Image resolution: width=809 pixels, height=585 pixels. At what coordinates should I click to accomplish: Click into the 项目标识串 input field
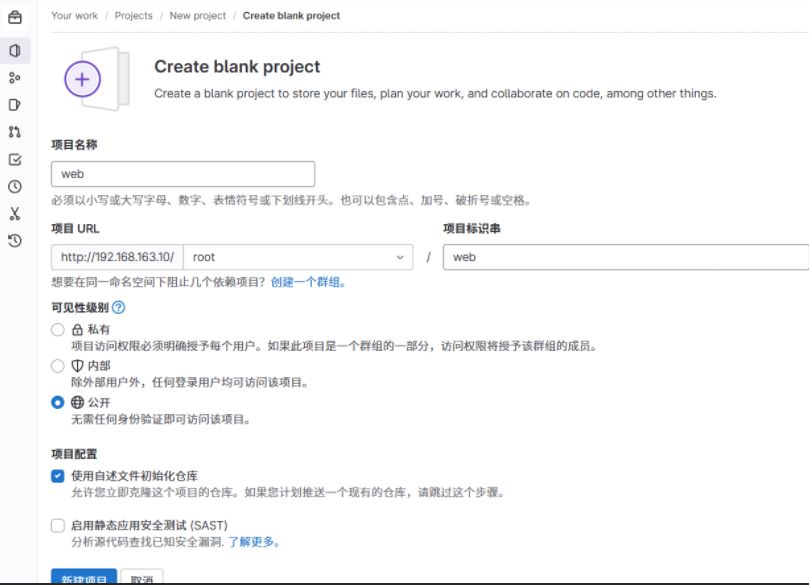click(625, 257)
